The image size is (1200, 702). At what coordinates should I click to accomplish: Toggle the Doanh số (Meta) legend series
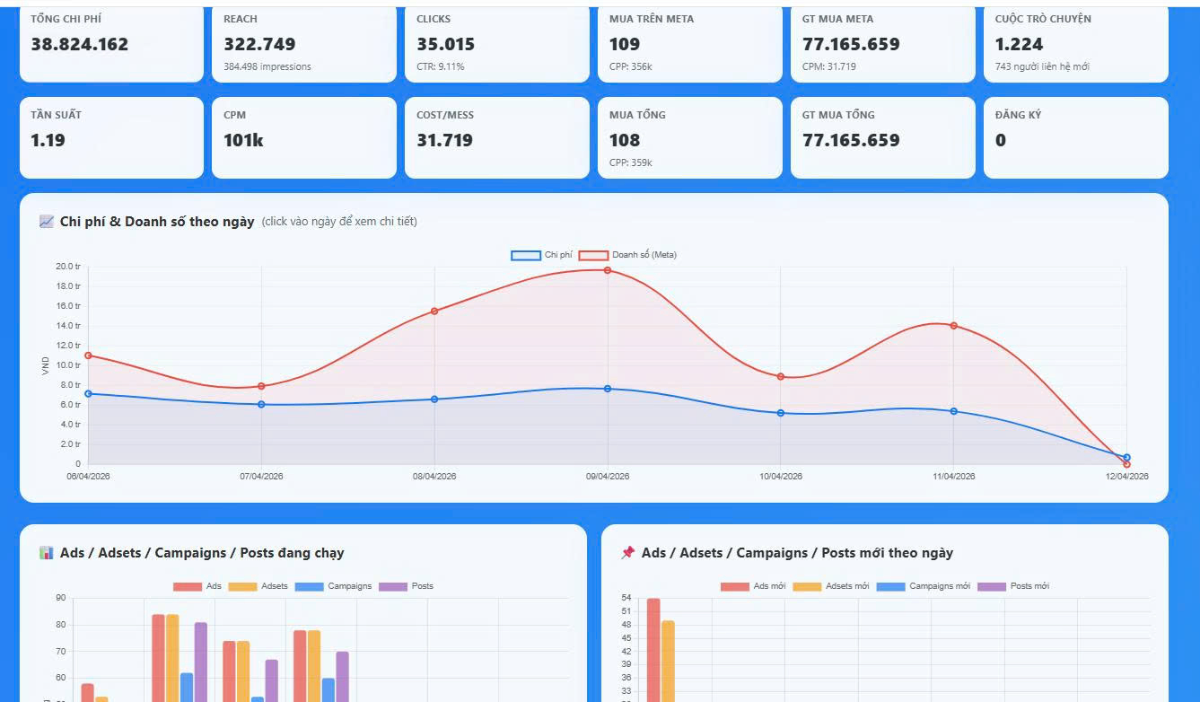pyautogui.click(x=628, y=255)
